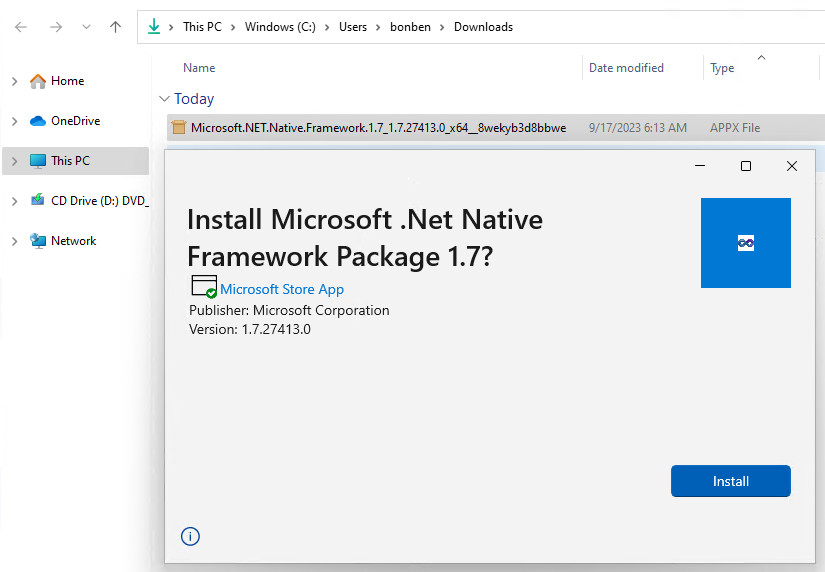This screenshot has height=572, width=825.
Task: Click the info icon in installer dialog
Action: (x=190, y=536)
